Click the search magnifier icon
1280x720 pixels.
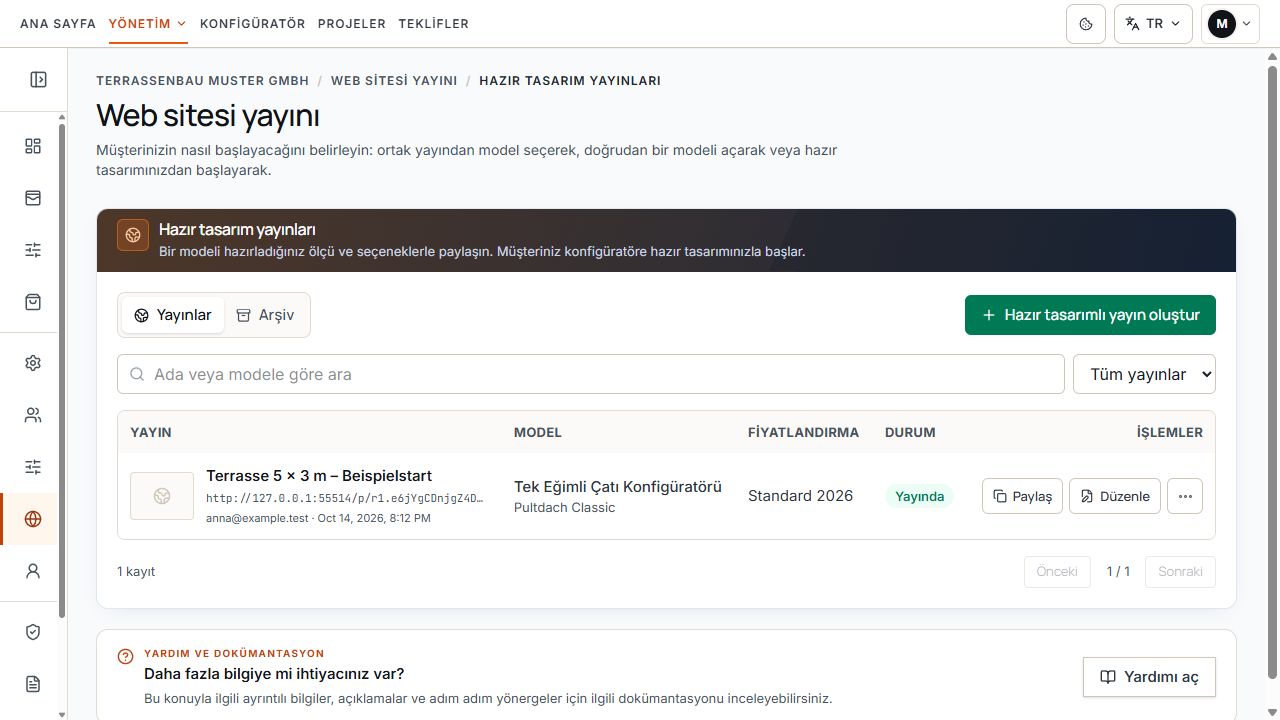pyautogui.click(x=137, y=374)
